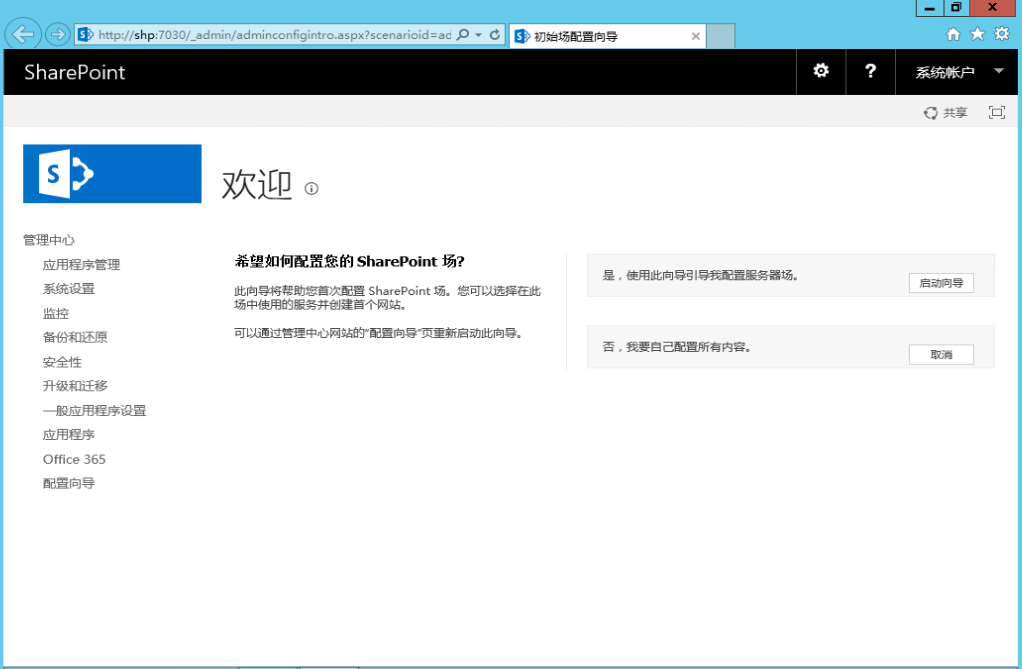Open the browser Favorites star
Viewport: 1022px width, 669px height.
click(x=978, y=34)
